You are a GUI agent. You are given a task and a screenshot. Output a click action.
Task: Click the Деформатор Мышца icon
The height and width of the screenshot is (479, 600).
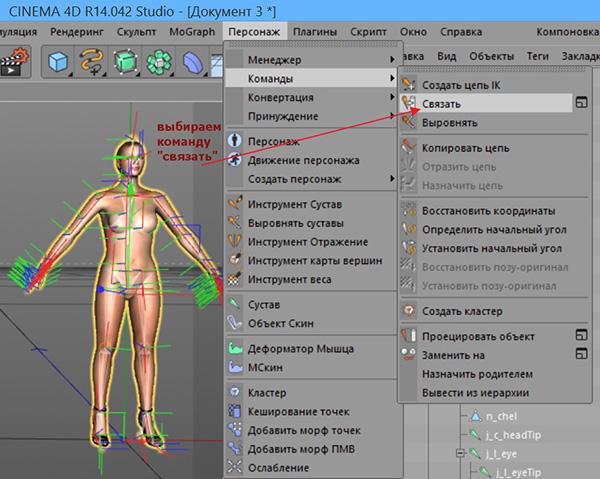coord(235,349)
